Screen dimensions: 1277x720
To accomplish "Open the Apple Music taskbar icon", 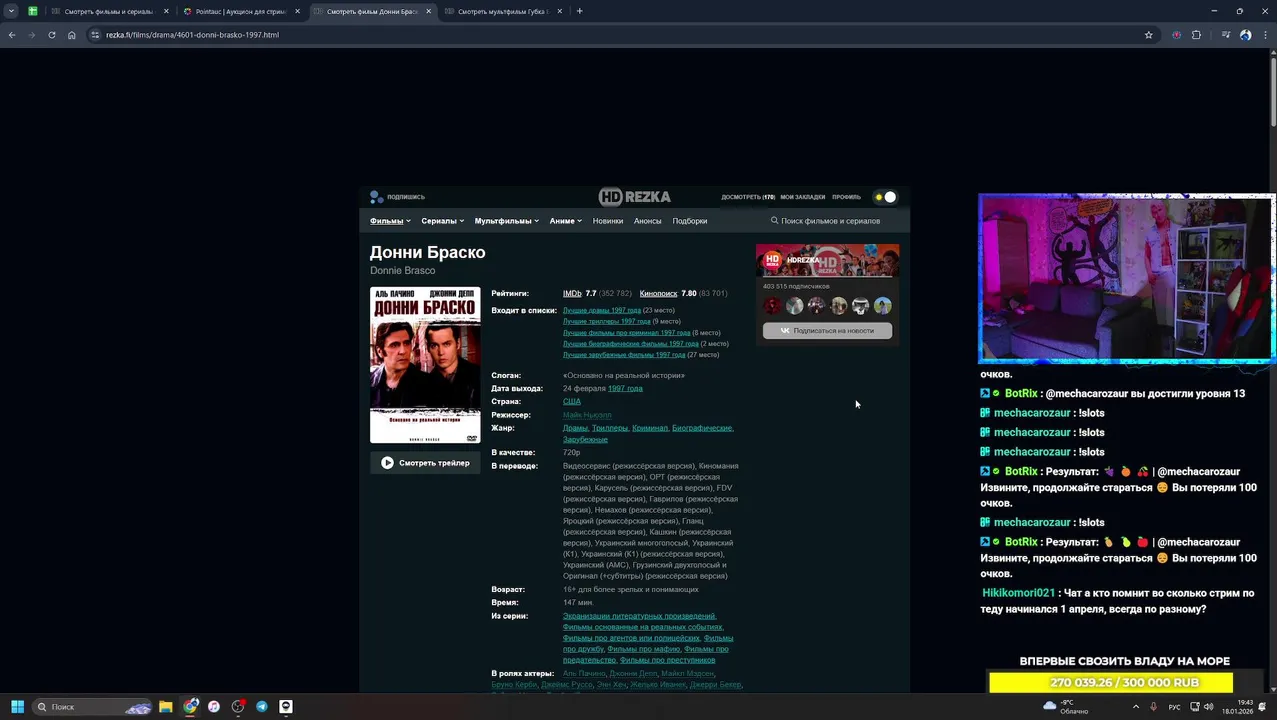I will coord(214,706).
